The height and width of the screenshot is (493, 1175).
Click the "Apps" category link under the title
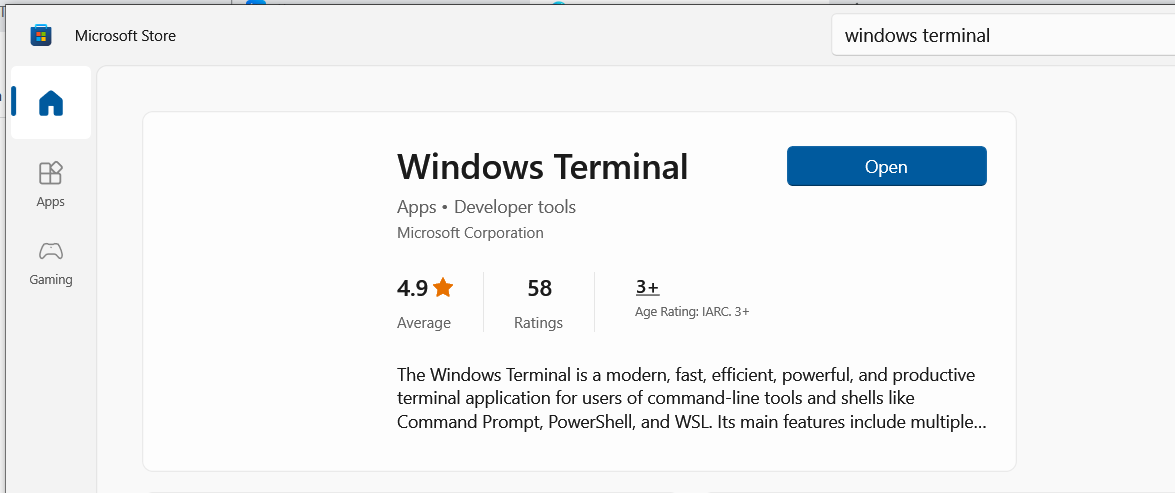tap(416, 207)
